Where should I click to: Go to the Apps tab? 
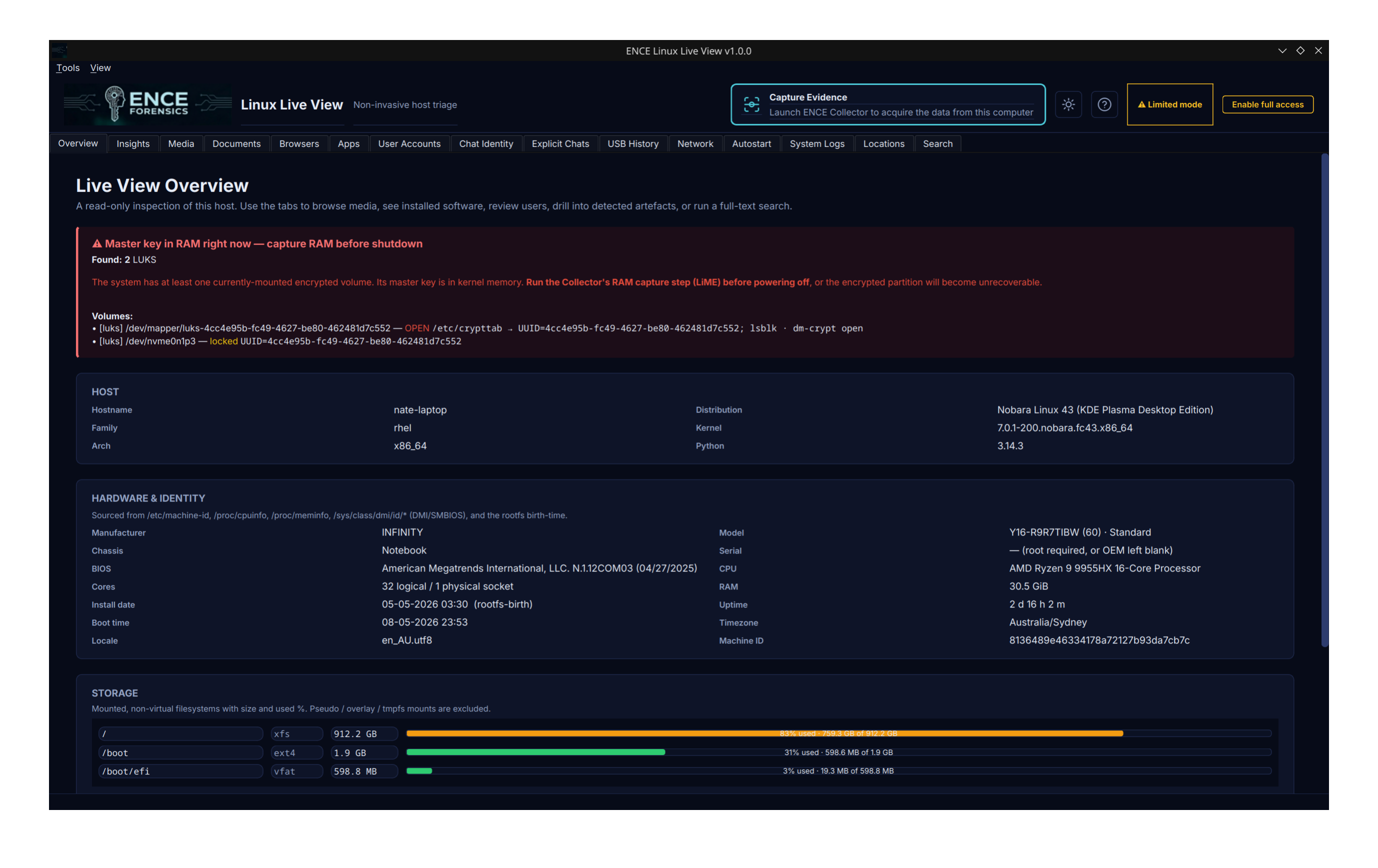pyautogui.click(x=348, y=144)
